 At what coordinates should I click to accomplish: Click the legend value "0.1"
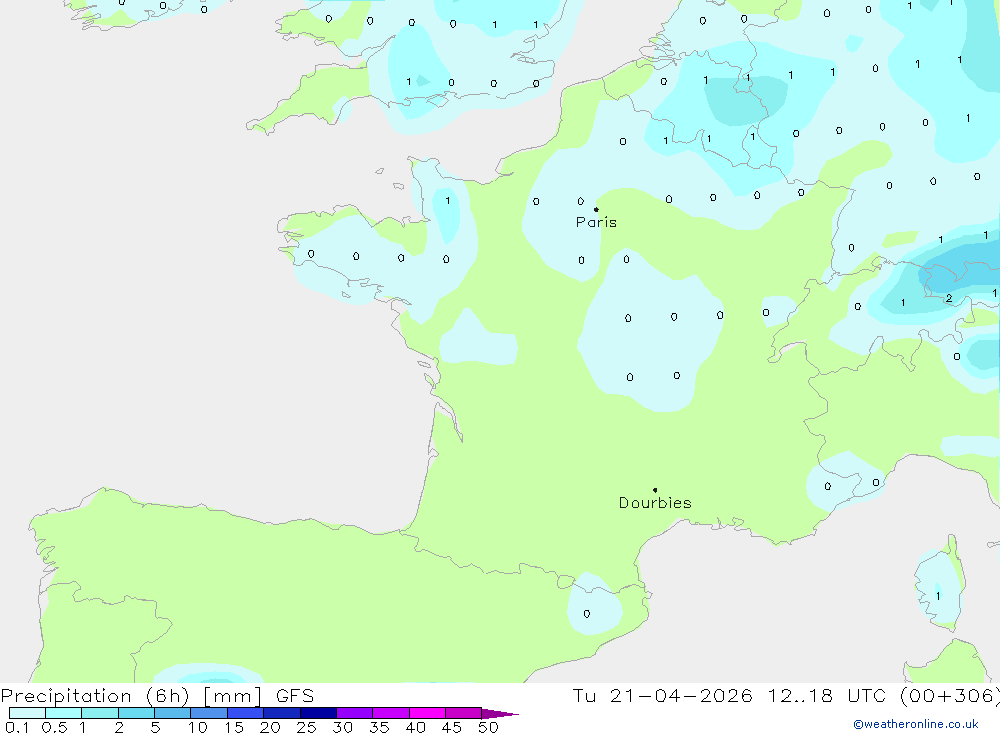17,727
